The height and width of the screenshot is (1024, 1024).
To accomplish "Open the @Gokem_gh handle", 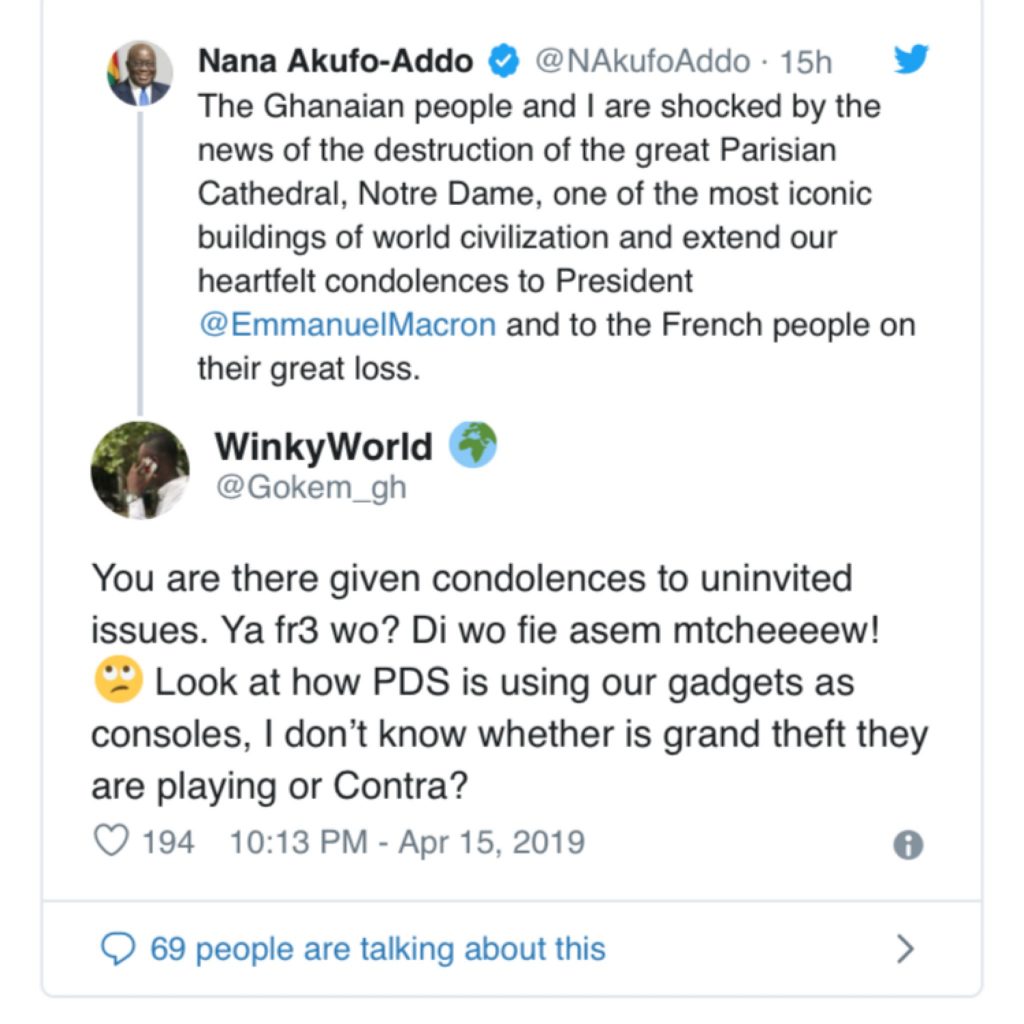I will tap(311, 489).
